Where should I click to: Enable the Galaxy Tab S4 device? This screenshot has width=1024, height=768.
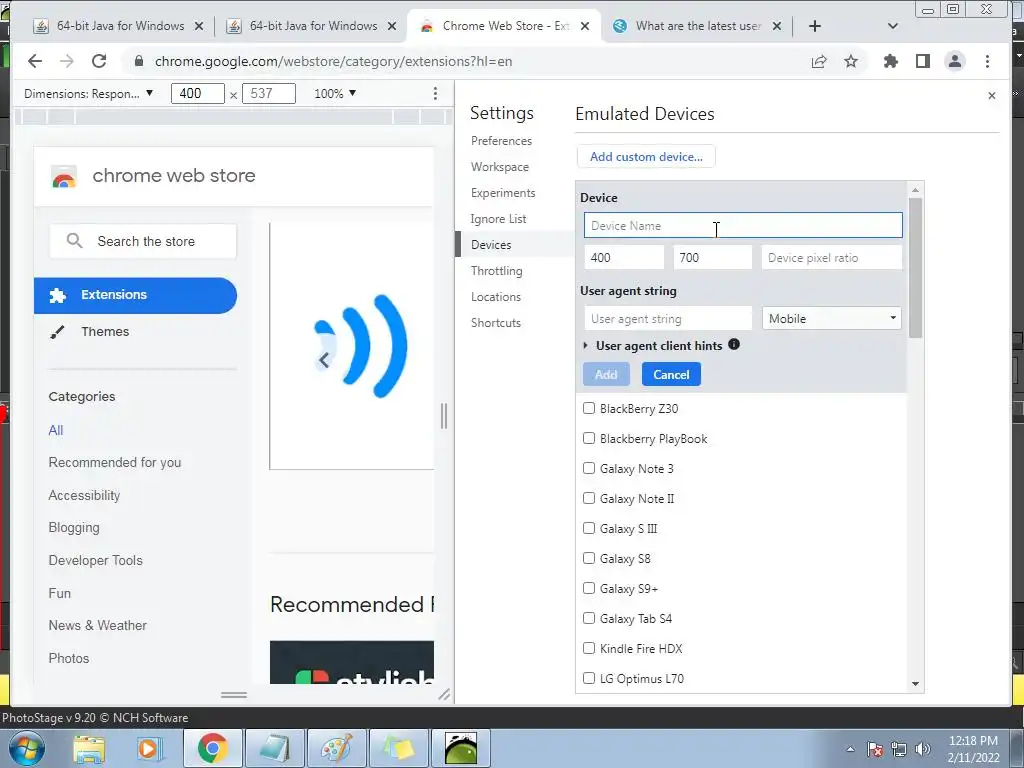(588, 618)
